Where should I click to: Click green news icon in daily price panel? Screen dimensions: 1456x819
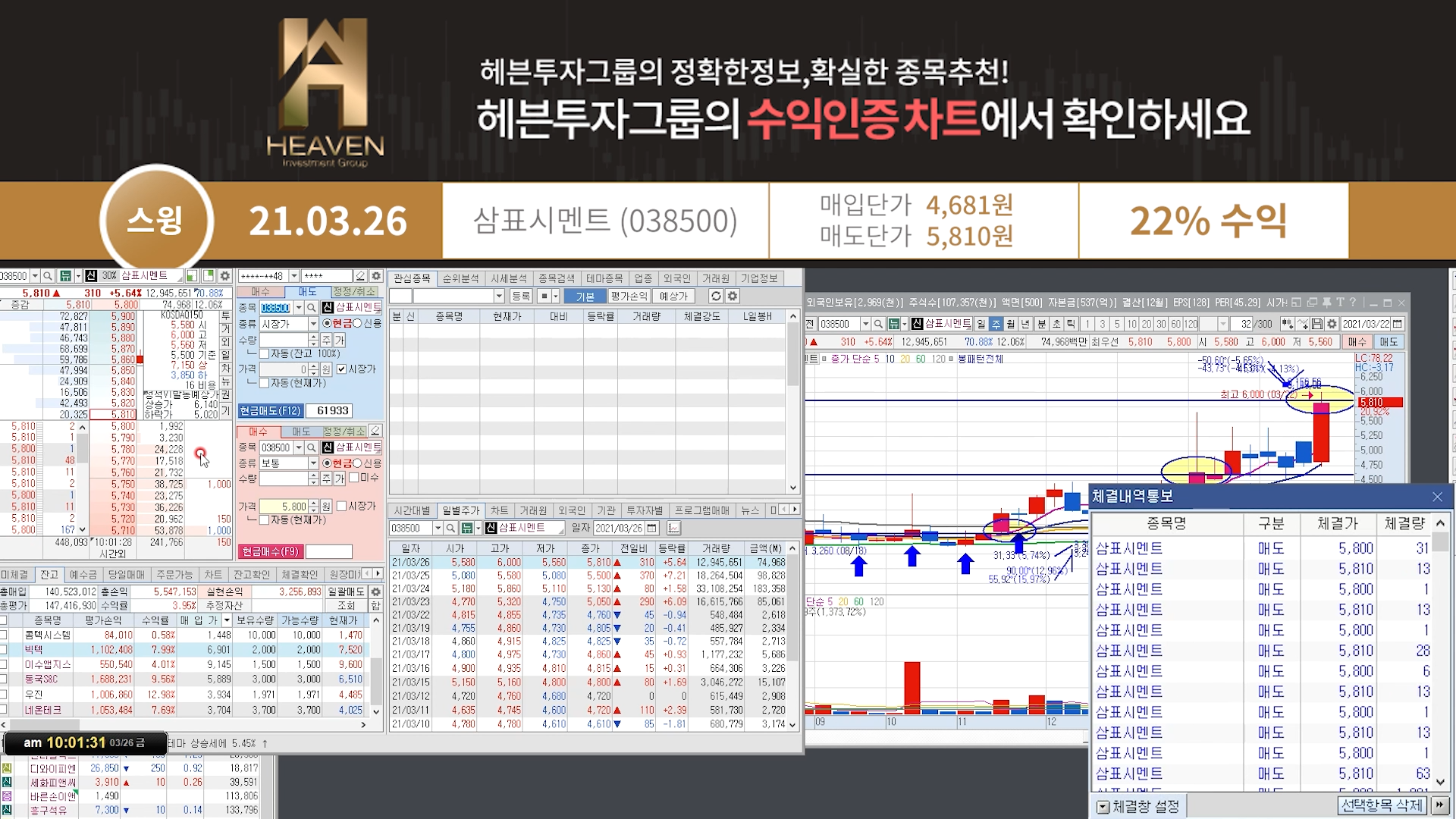click(x=467, y=528)
